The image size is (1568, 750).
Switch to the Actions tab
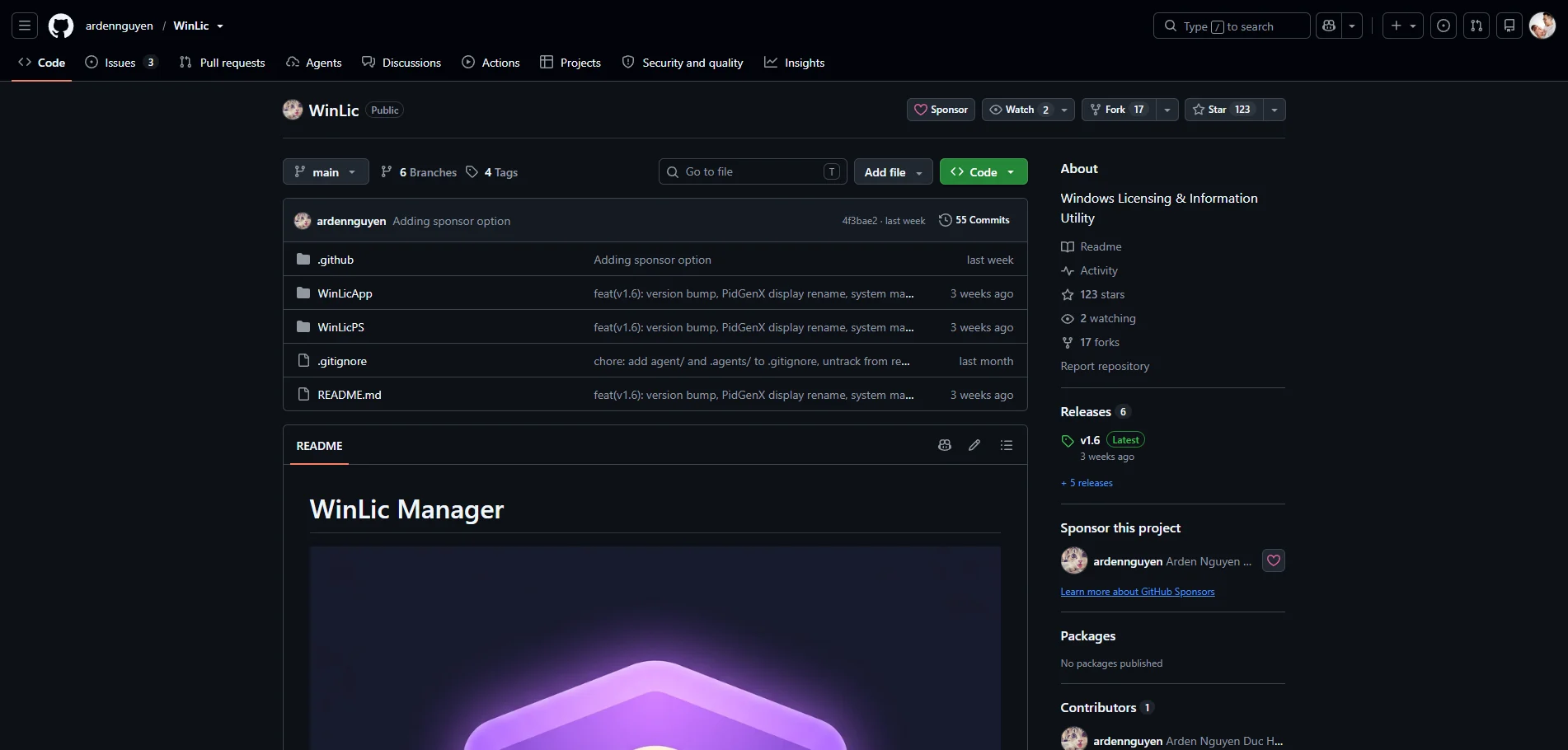(x=491, y=63)
